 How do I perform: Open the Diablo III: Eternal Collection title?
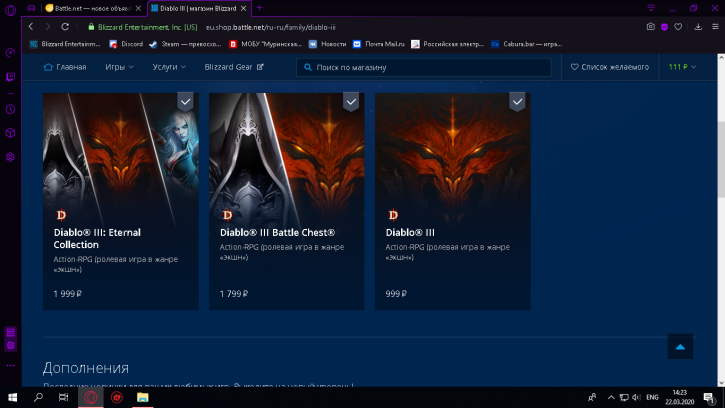[x=97, y=238]
